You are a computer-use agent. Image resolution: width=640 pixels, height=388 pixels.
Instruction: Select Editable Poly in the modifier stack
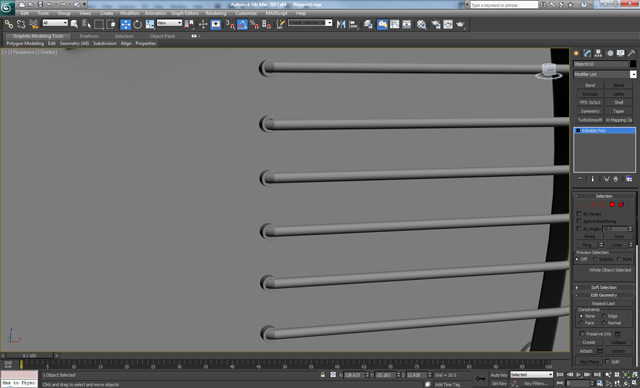pos(604,131)
